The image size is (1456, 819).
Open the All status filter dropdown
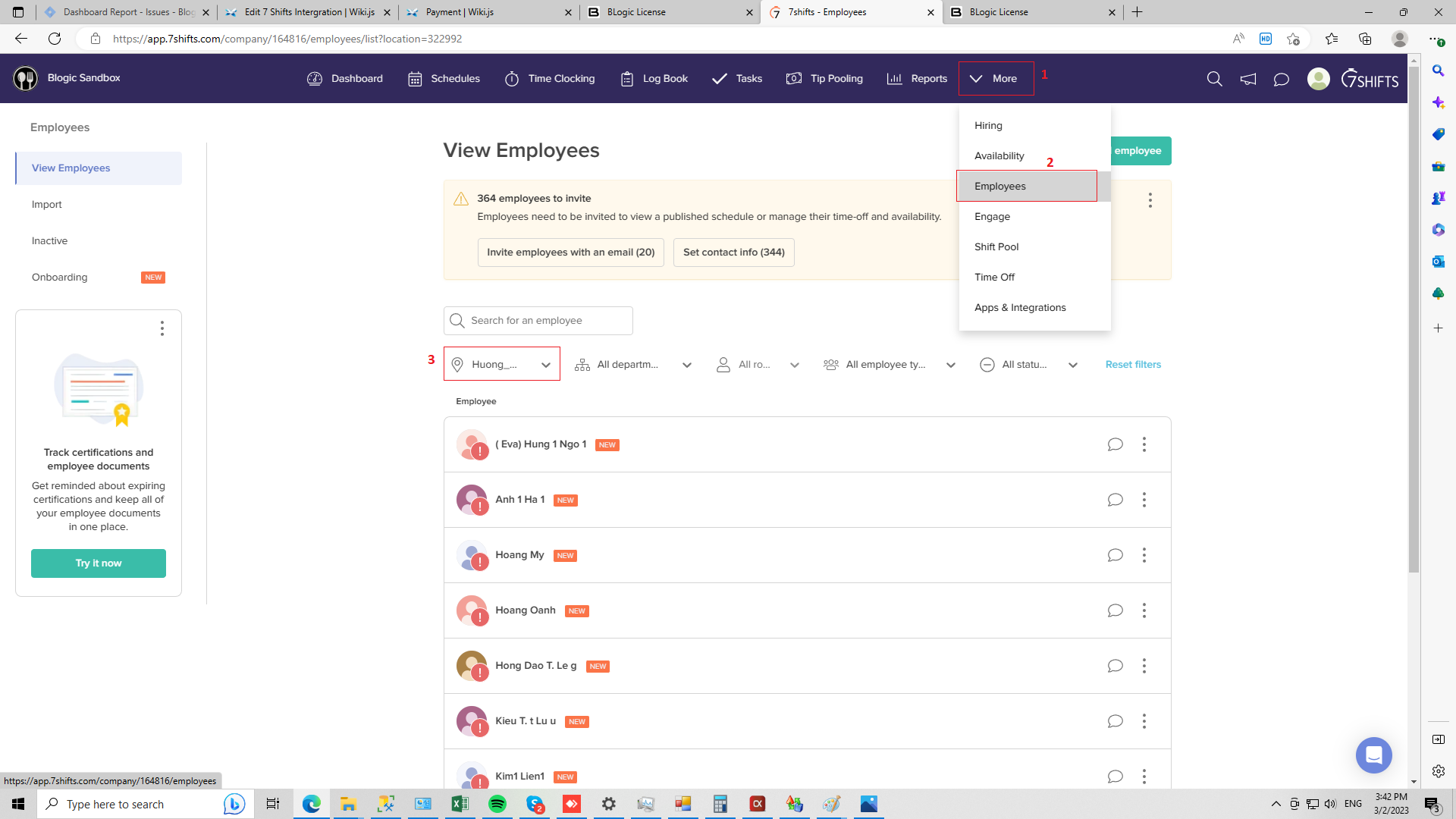point(1028,365)
